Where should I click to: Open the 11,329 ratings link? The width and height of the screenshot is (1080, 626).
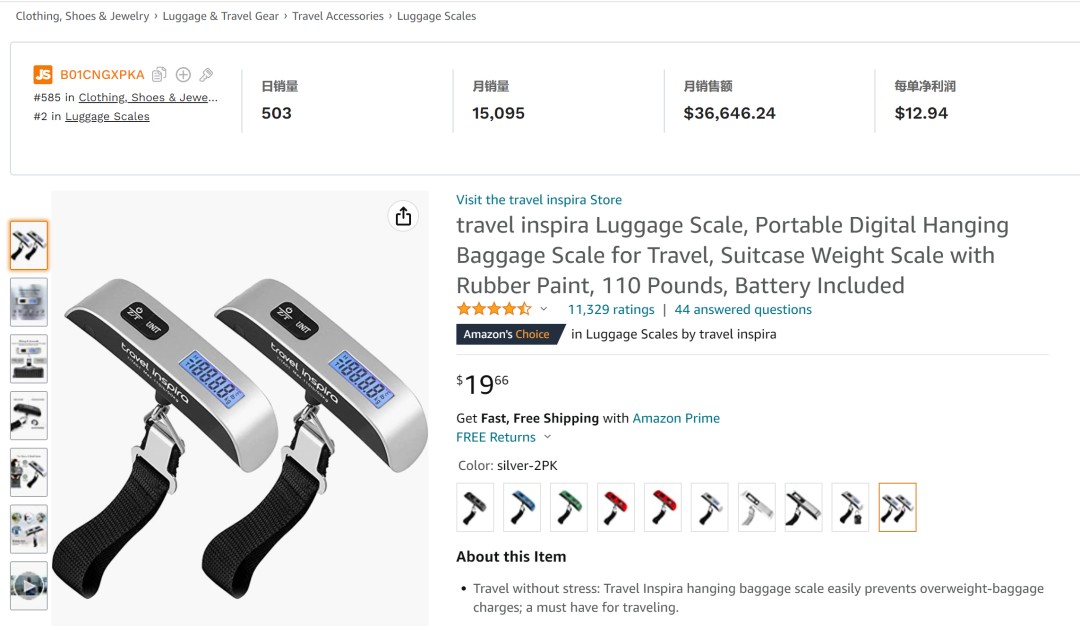coord(611,310)
